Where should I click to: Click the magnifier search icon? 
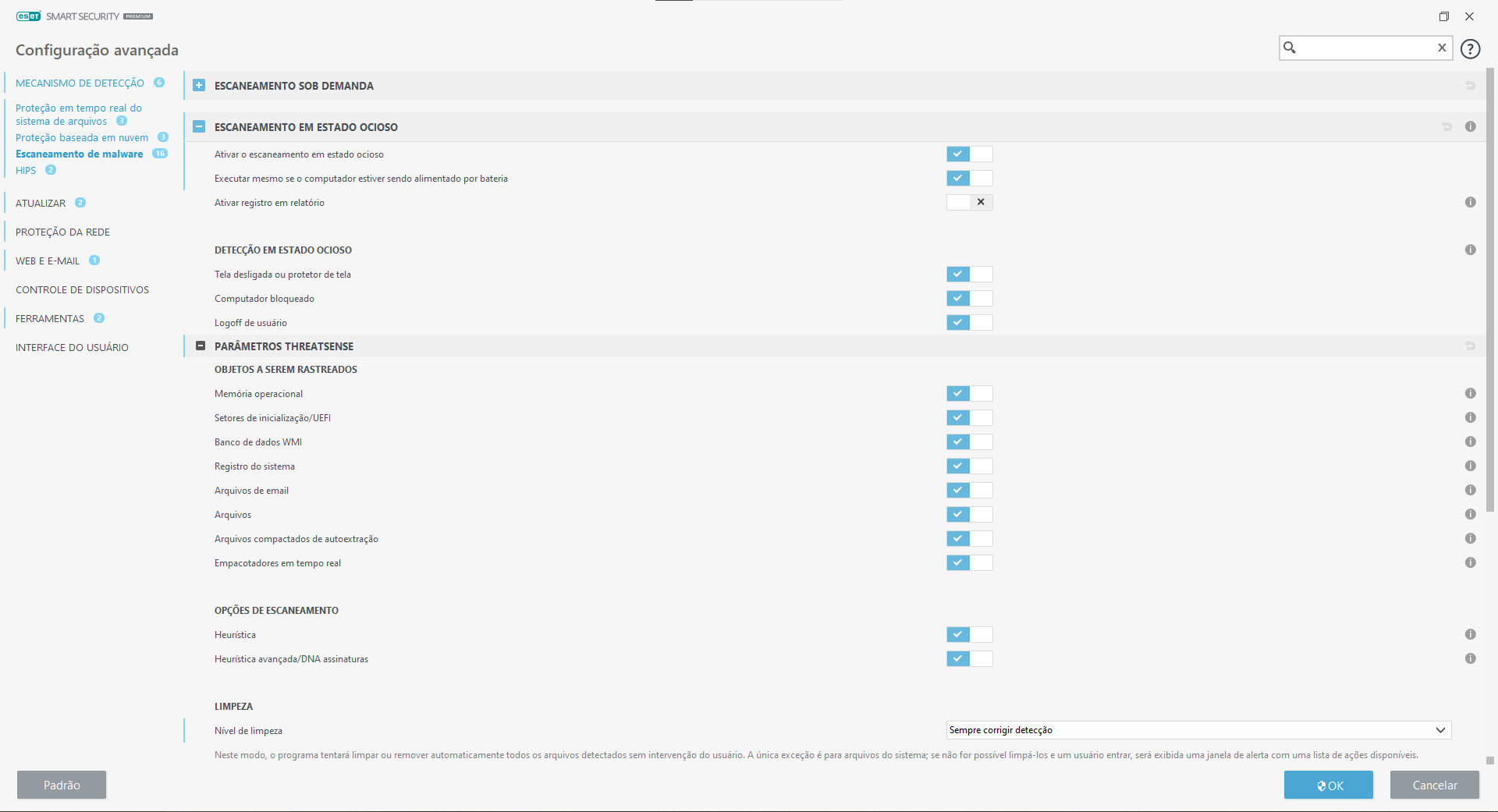click(1290, 48)
